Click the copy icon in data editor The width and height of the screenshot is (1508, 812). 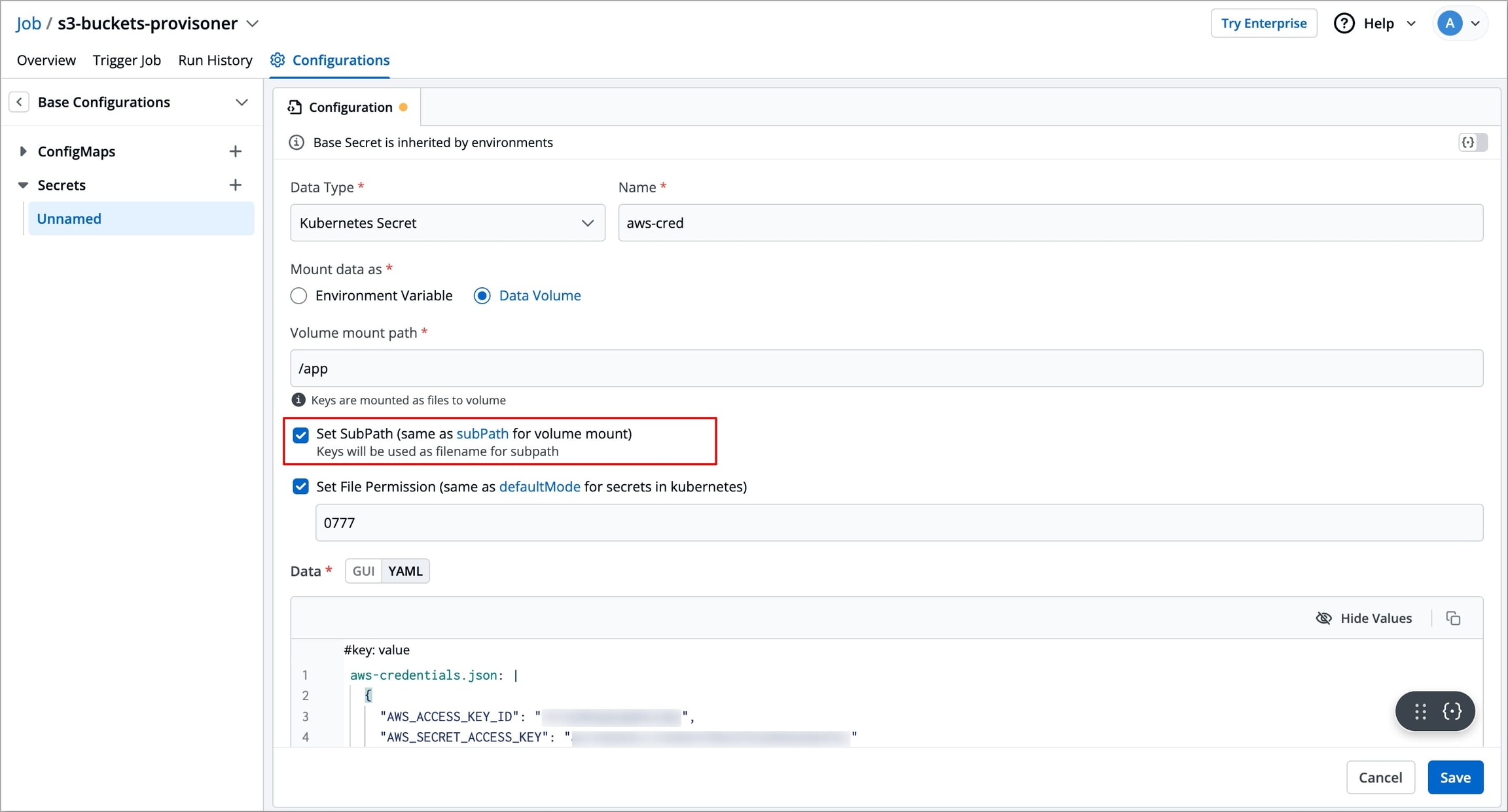click(x=1453, y=618)
